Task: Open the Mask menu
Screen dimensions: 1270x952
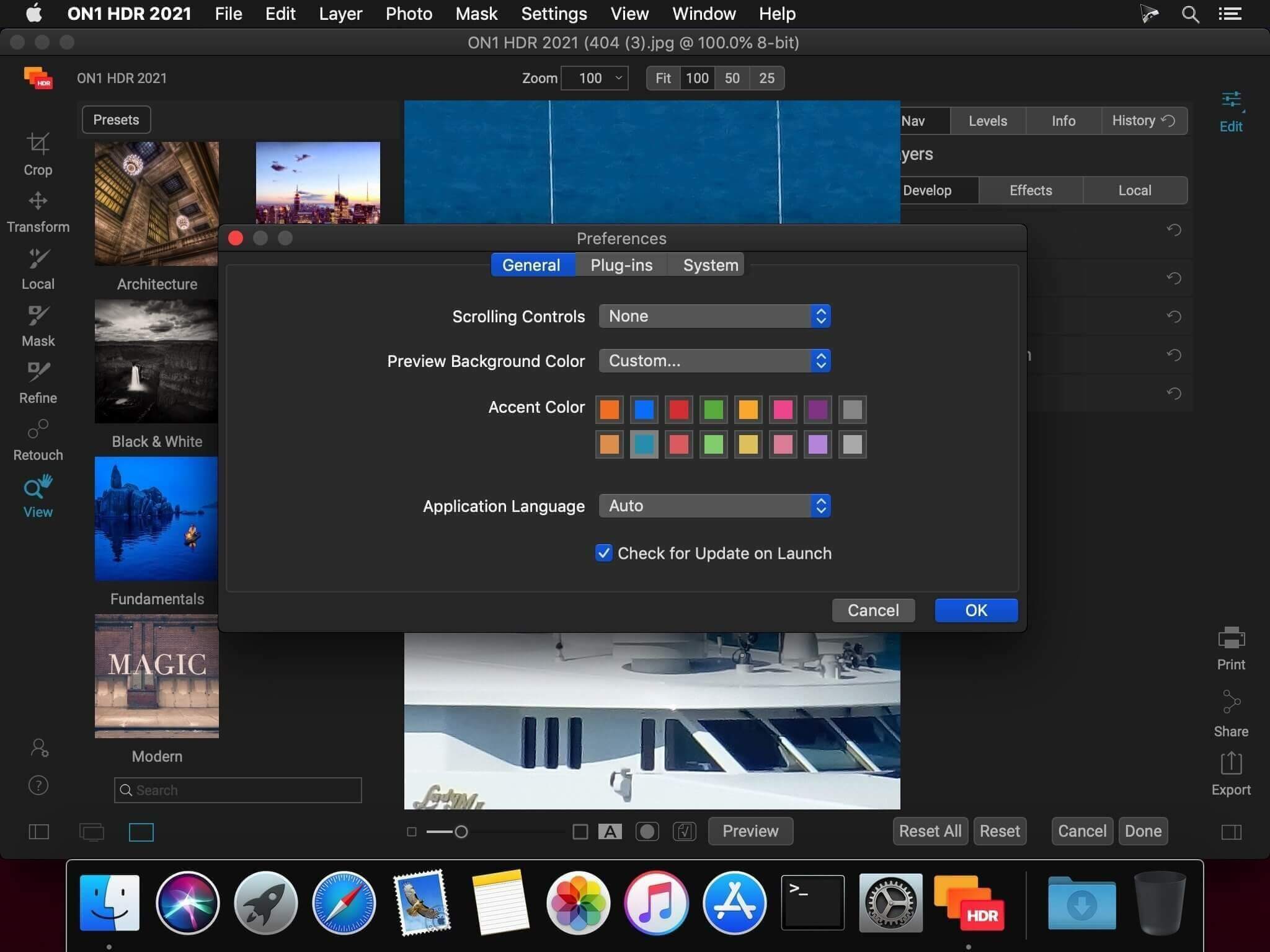Action: click(x=476, y=14)
